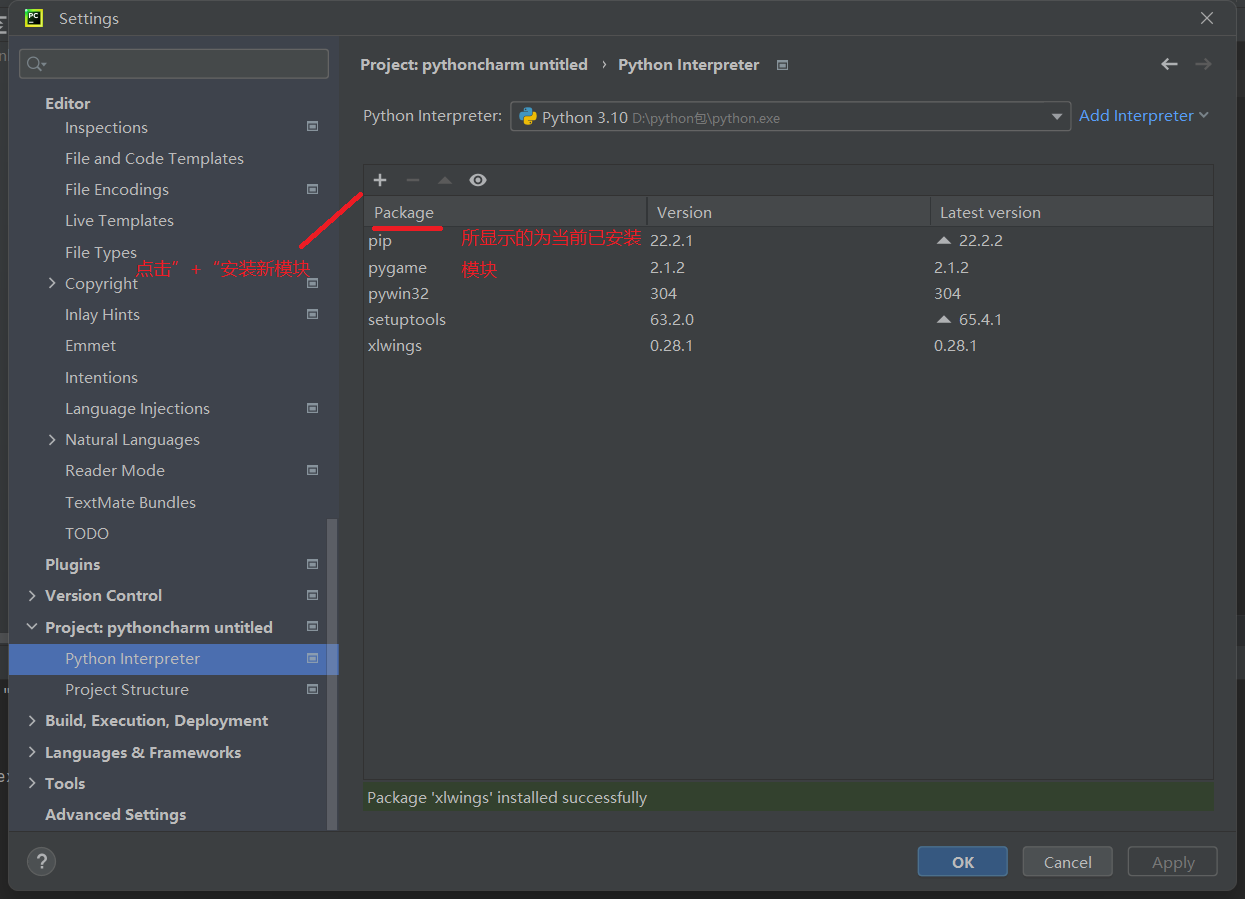Sort by Latest version column header
Viewport: 1245px width, 899px height.
pyautogui.click(x=1071, y=212)
